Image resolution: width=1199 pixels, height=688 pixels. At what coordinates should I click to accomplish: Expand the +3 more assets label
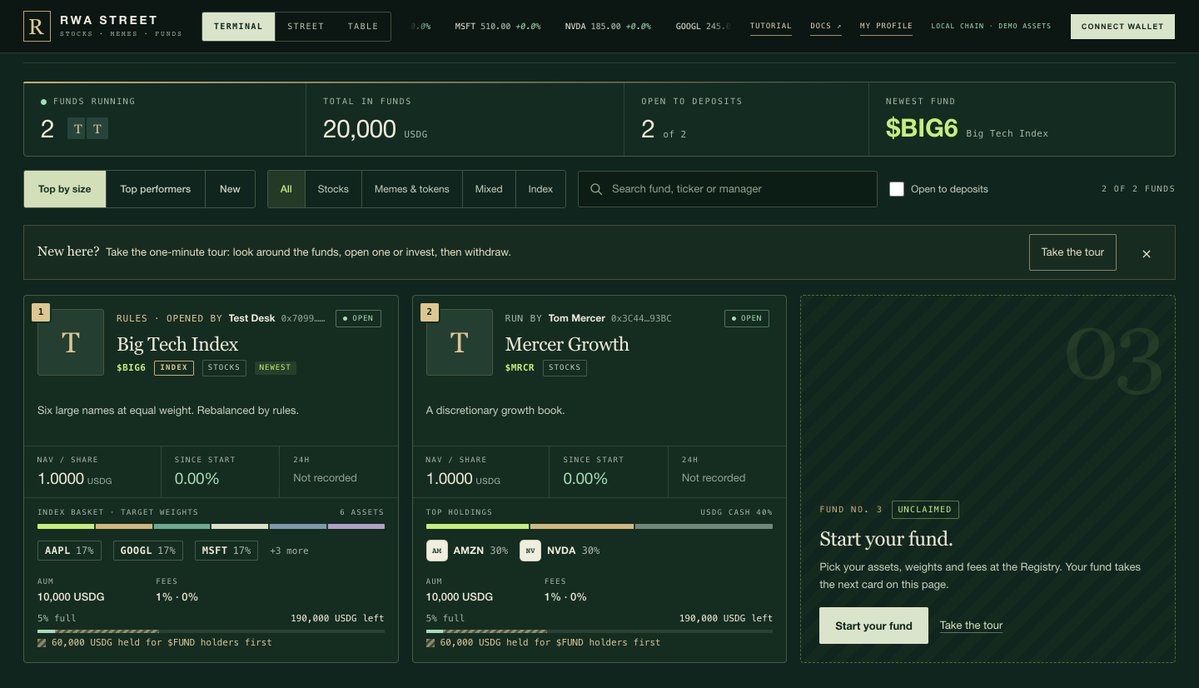pyautogui.click(x=289, y=550)
